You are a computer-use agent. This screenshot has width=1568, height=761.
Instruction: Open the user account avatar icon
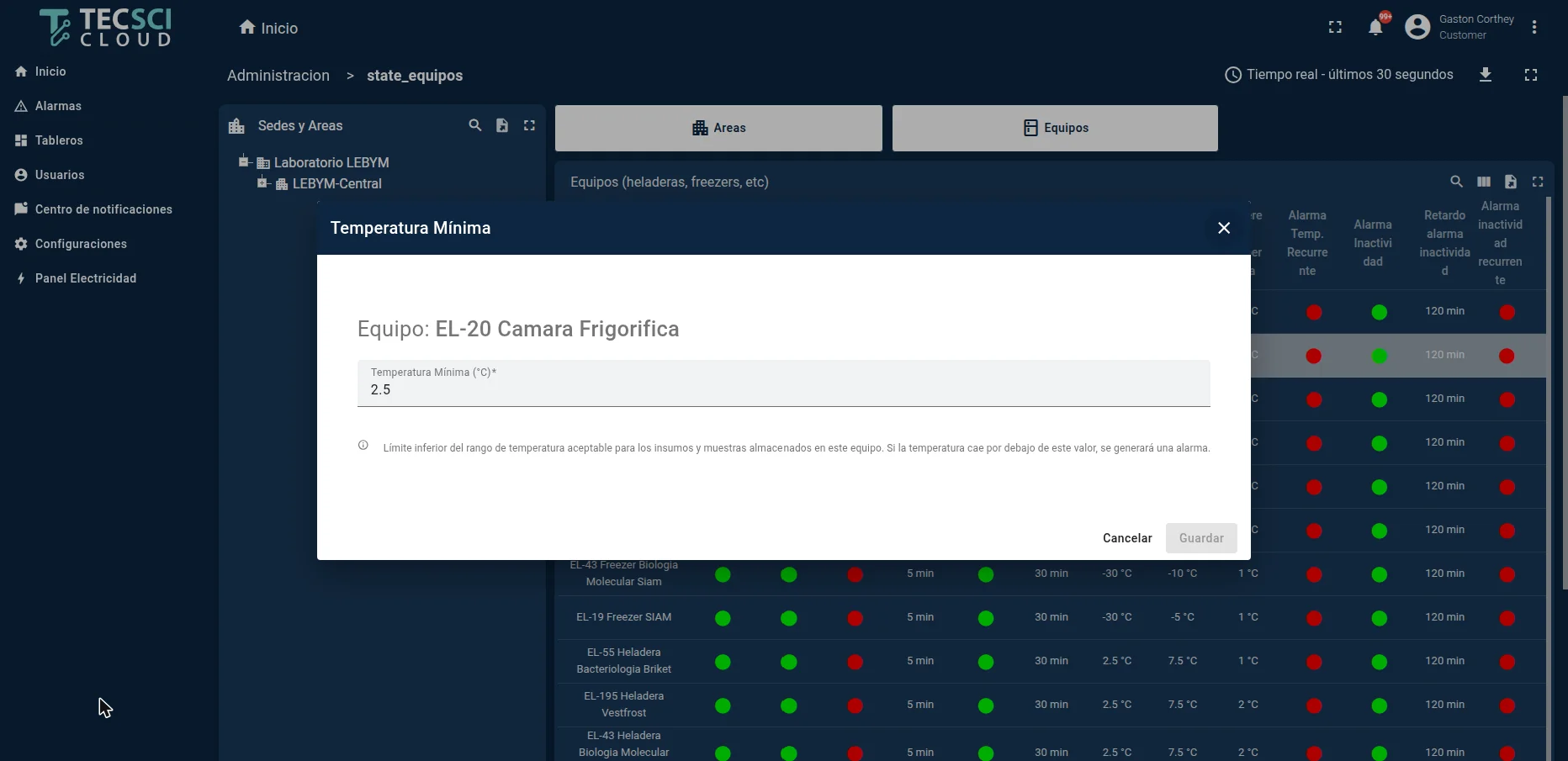tap(1417, 28)
